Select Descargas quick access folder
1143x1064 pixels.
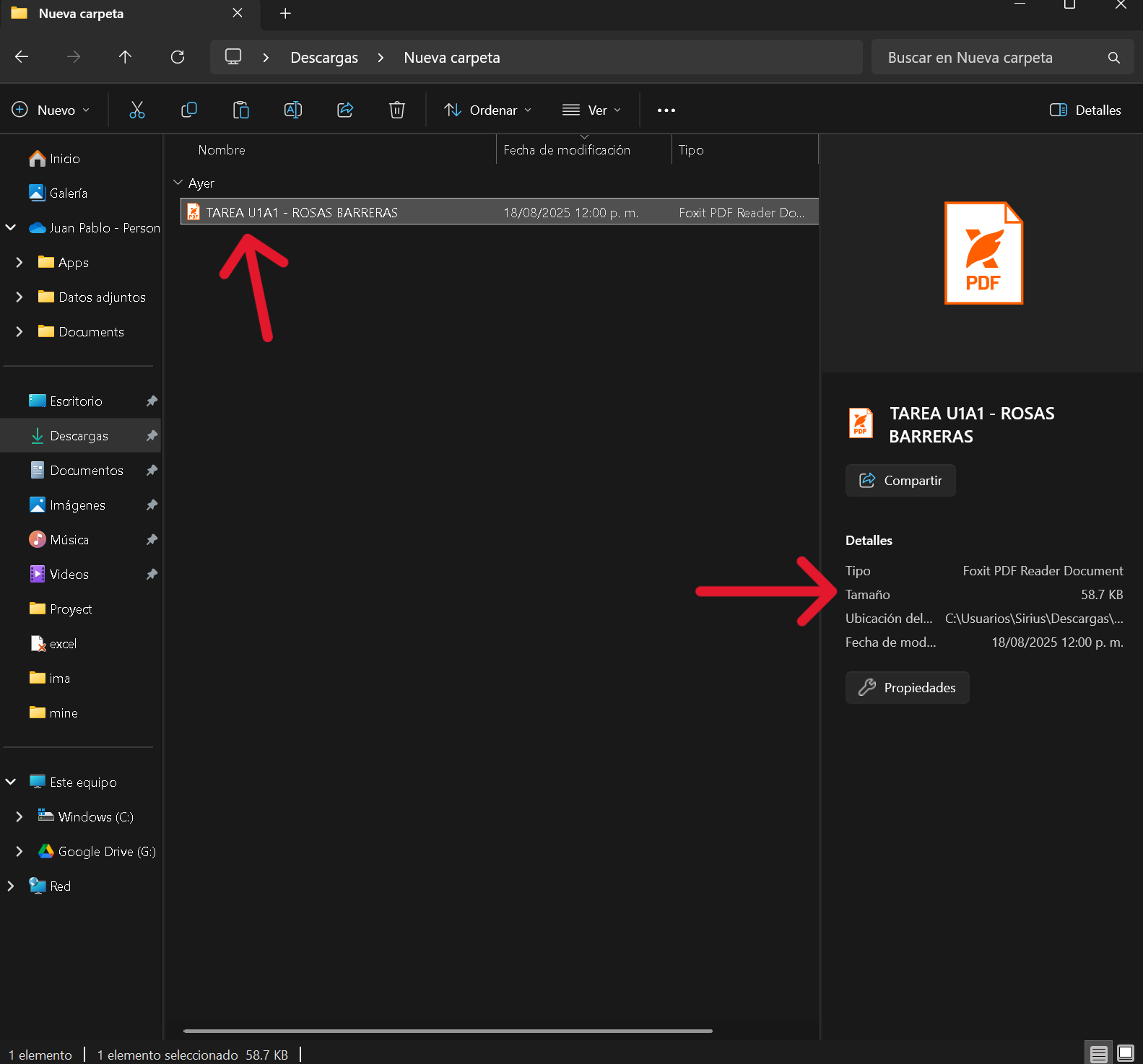coord(69,436)
